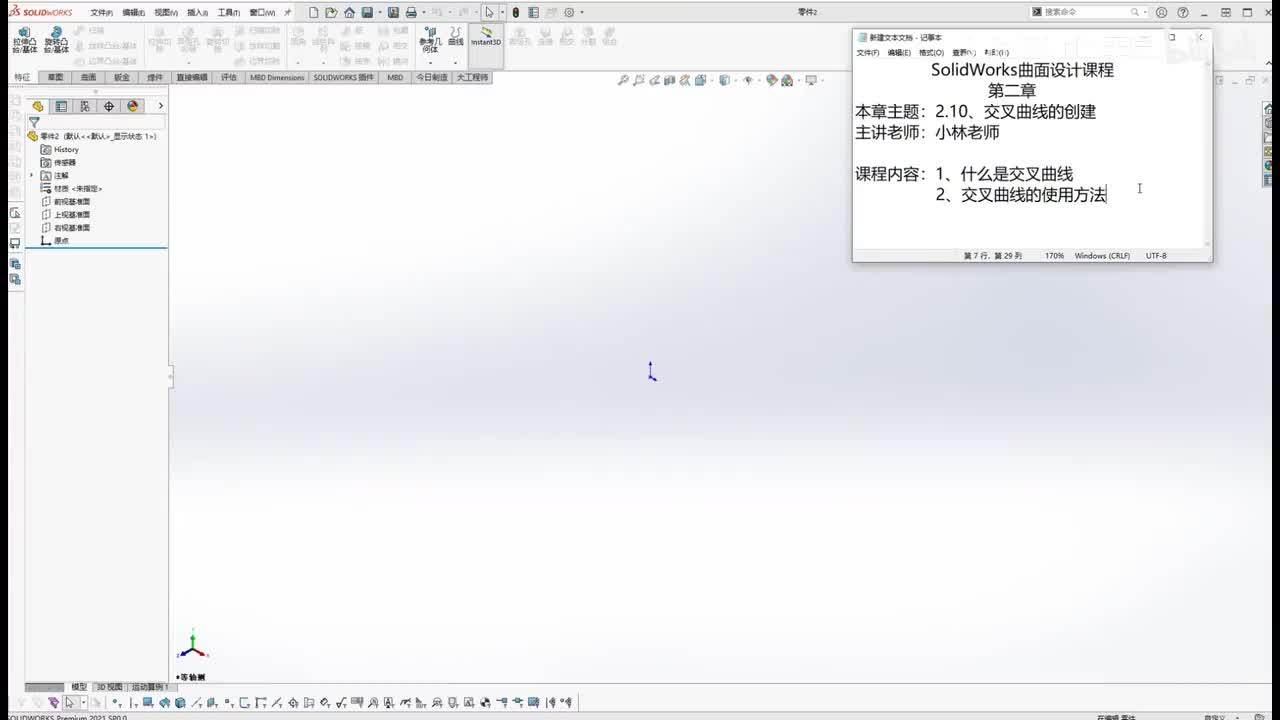Select the 右视基准面 plane
Viewport: 1280px width, 720px height.
tap(66, 227)
